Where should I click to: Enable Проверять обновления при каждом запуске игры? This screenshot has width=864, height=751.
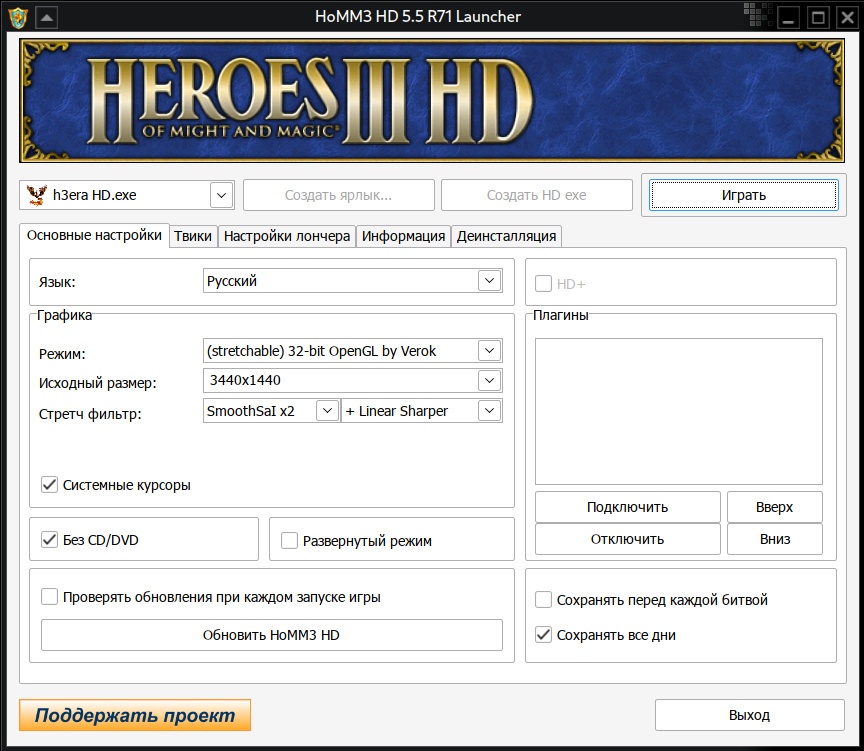pyautogui.click(x=50, y=597)
